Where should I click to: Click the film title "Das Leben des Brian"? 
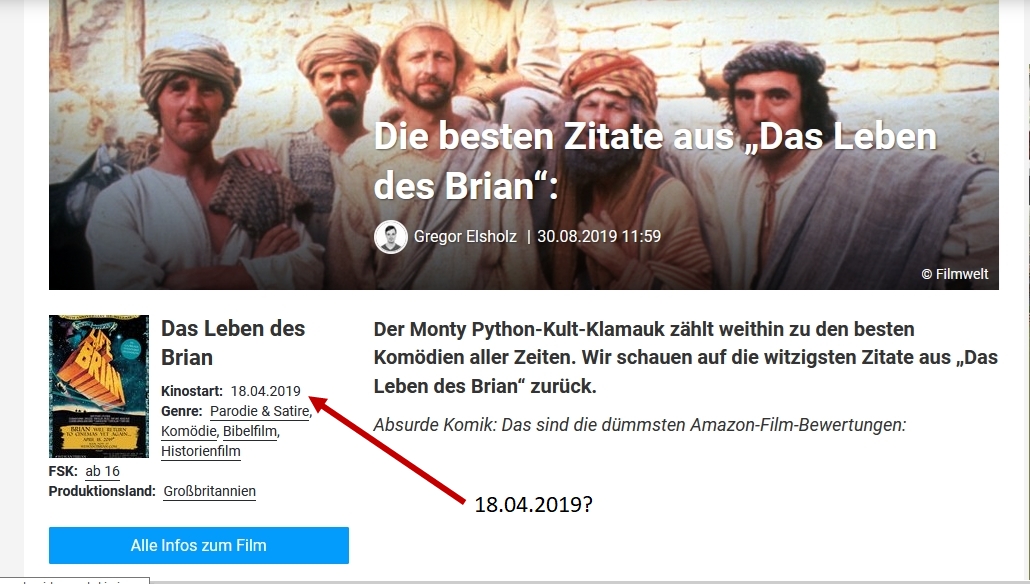click(x=233, y=343)
